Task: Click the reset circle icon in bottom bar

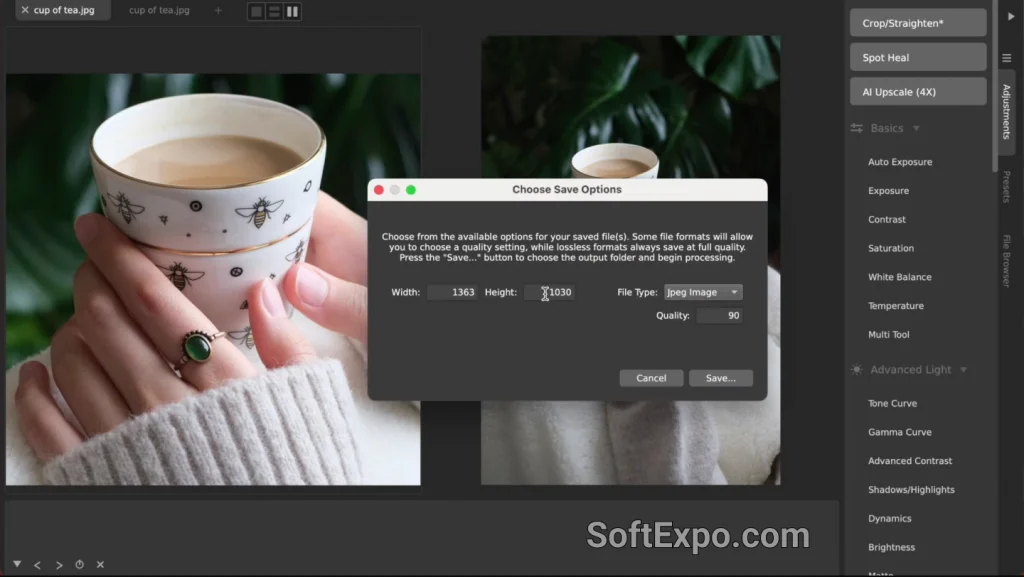Action: click(x=79, y=565)
